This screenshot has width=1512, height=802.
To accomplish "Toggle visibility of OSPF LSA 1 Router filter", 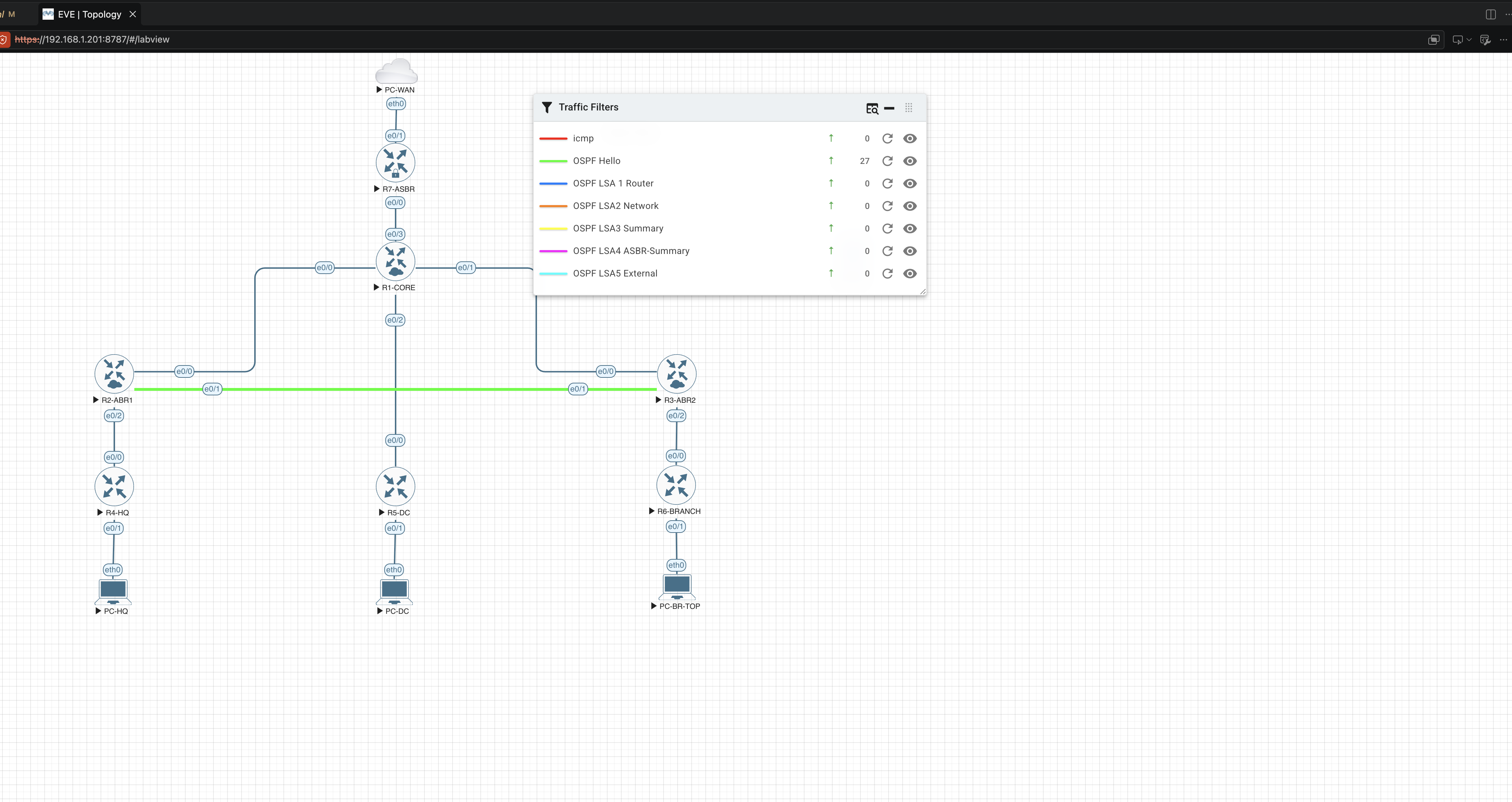I will [x=910, y=183].
